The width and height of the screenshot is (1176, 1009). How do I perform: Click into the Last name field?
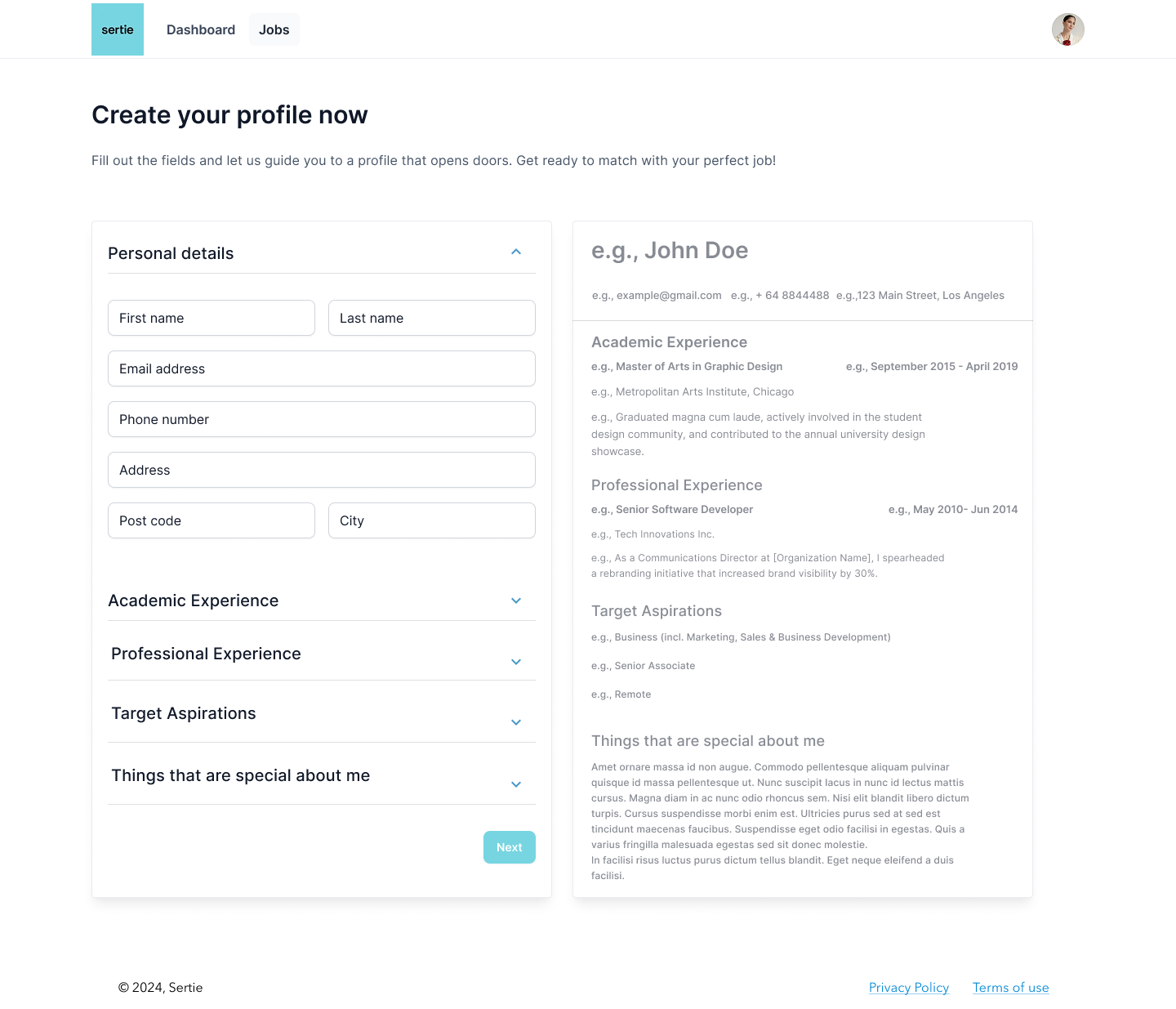432,318
